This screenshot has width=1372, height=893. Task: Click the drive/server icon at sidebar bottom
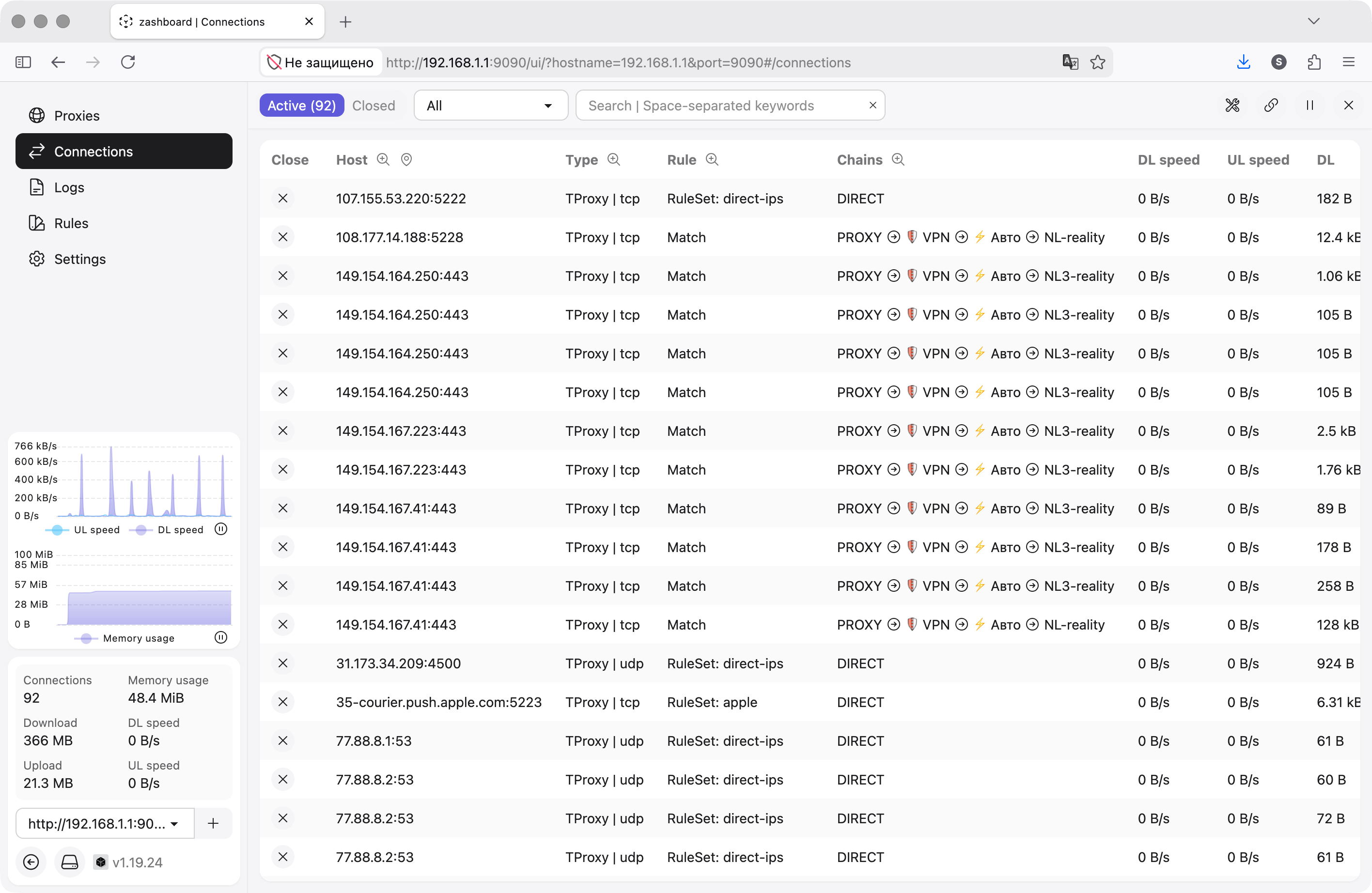(x=70, y=862)
